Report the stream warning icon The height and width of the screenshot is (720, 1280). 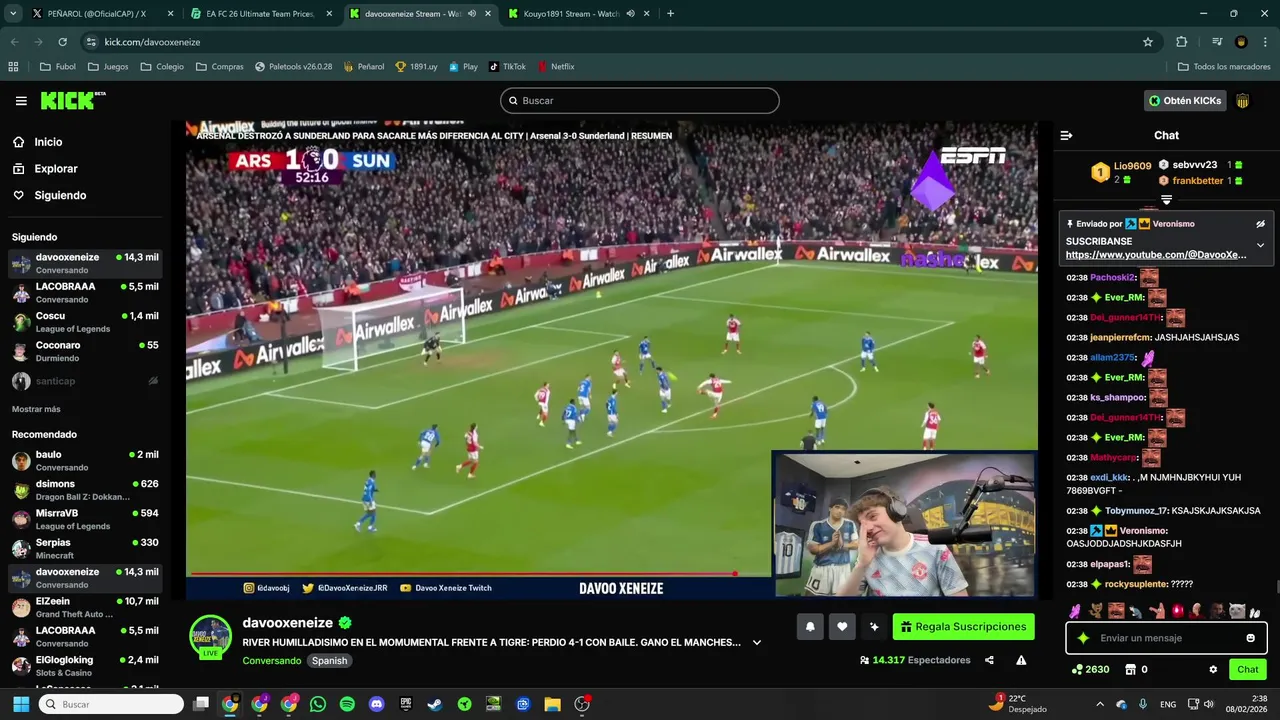click(x=1021, y=660)
